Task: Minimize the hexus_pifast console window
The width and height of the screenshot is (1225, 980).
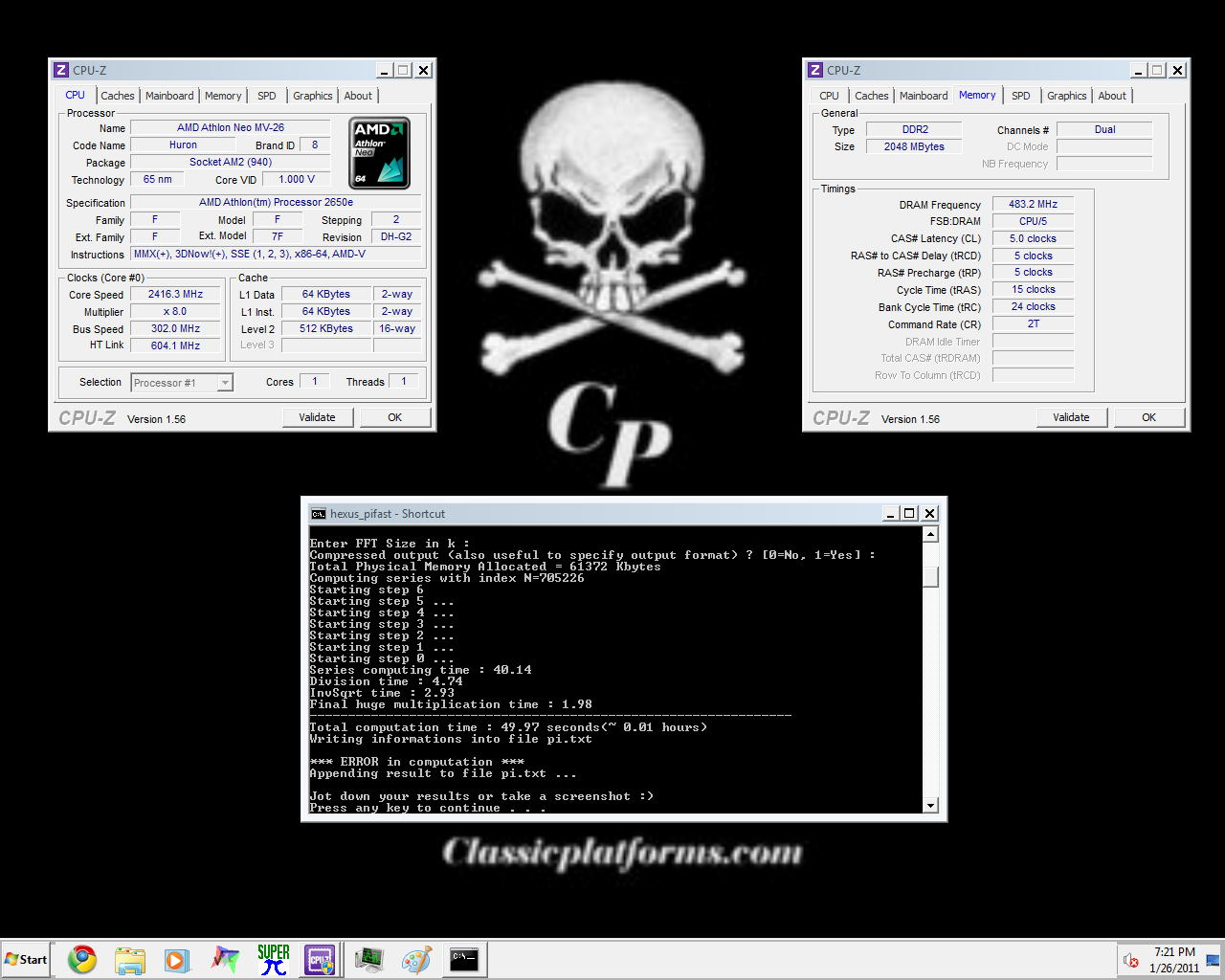Action: point(890,513)
